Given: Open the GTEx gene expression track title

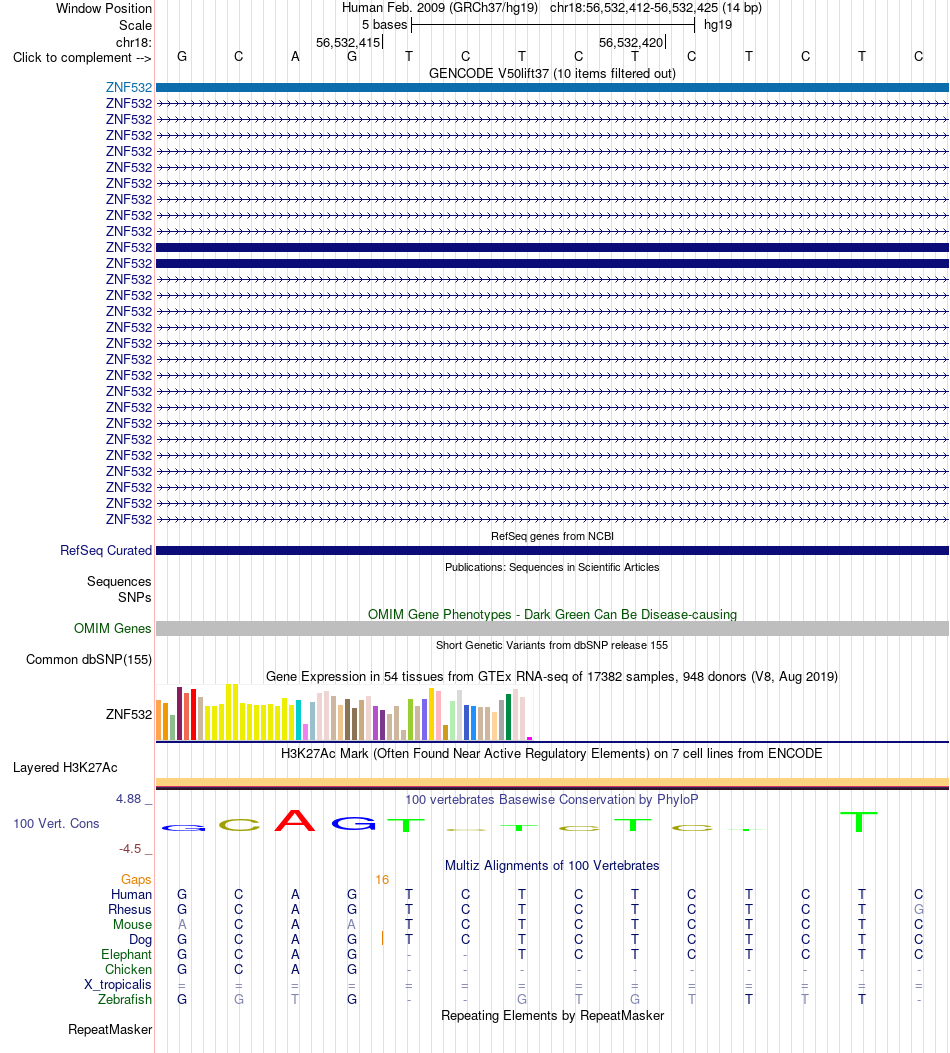Looking at the screenshot, I should (552, 676).
